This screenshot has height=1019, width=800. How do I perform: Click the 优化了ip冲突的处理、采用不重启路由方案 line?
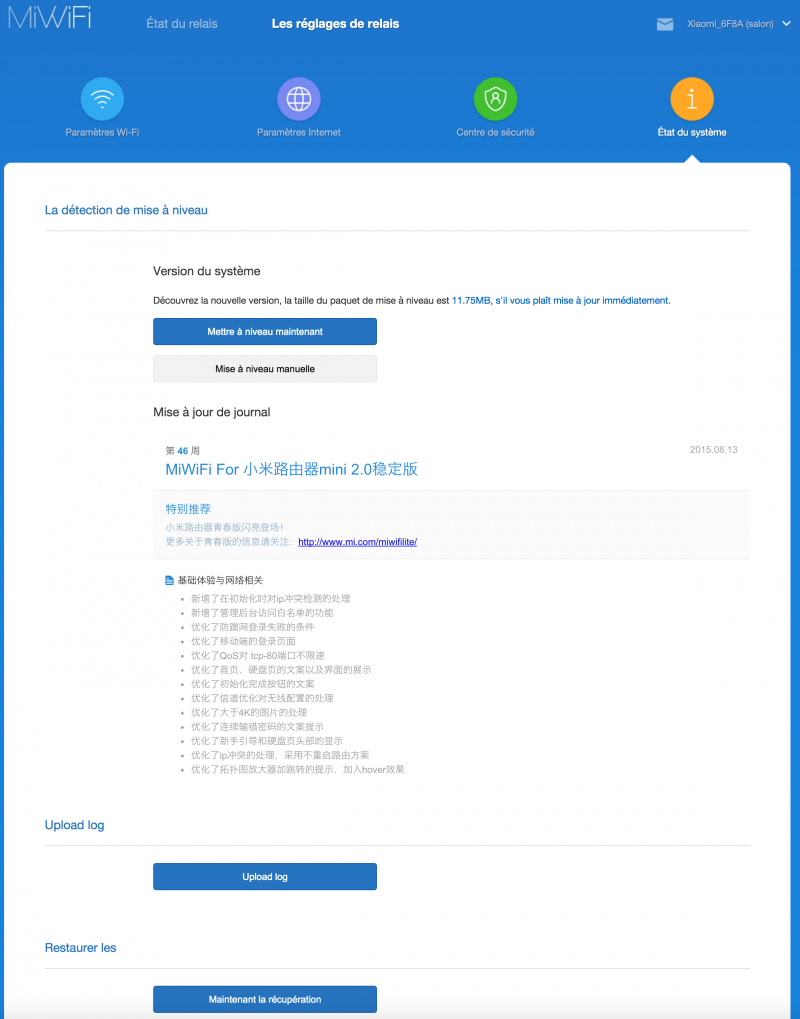click(280, 756)
